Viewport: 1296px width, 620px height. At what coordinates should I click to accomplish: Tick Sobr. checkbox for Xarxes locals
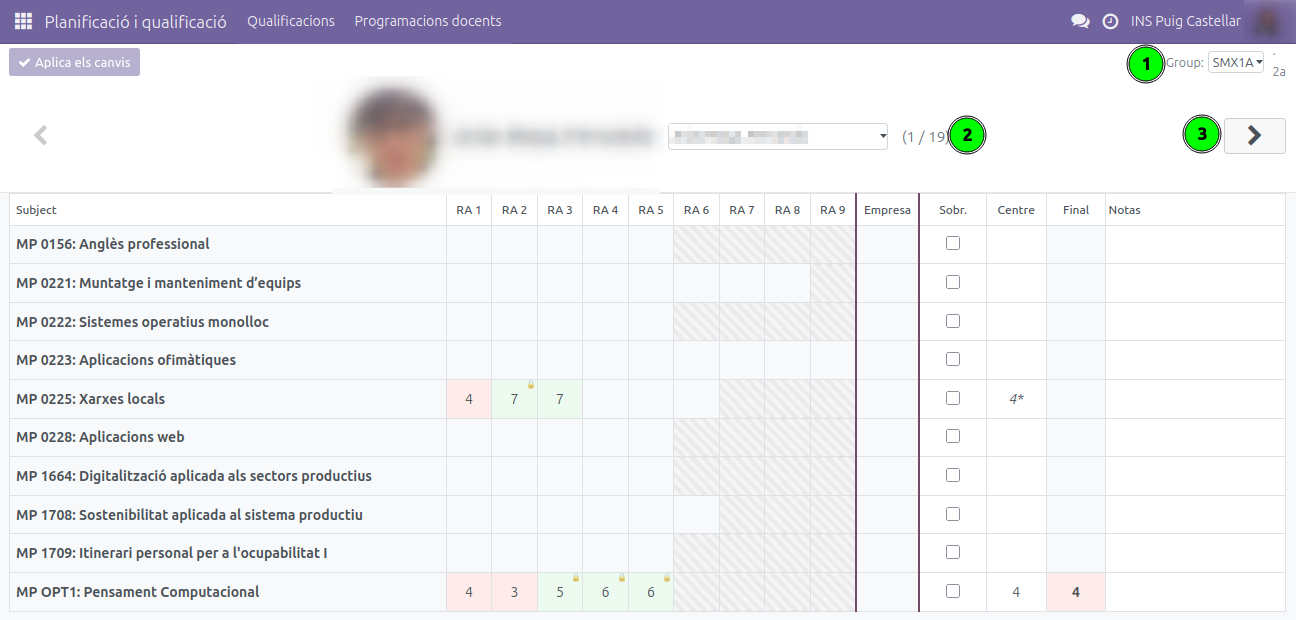(953, 398)
